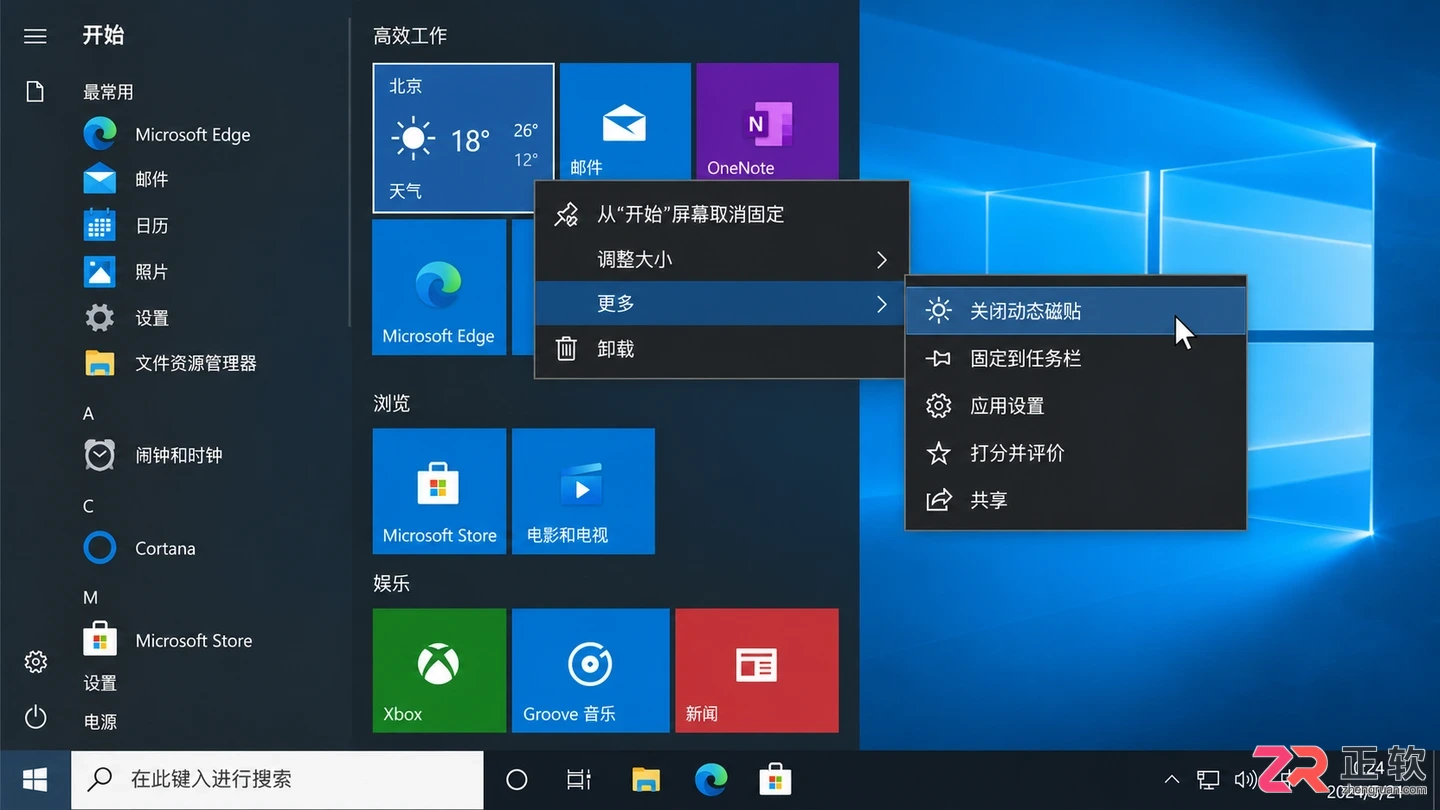This screenshot has height=810, width=1440.
Task: Open 应用设置 from the submenu
Action: click(1076, 405)
